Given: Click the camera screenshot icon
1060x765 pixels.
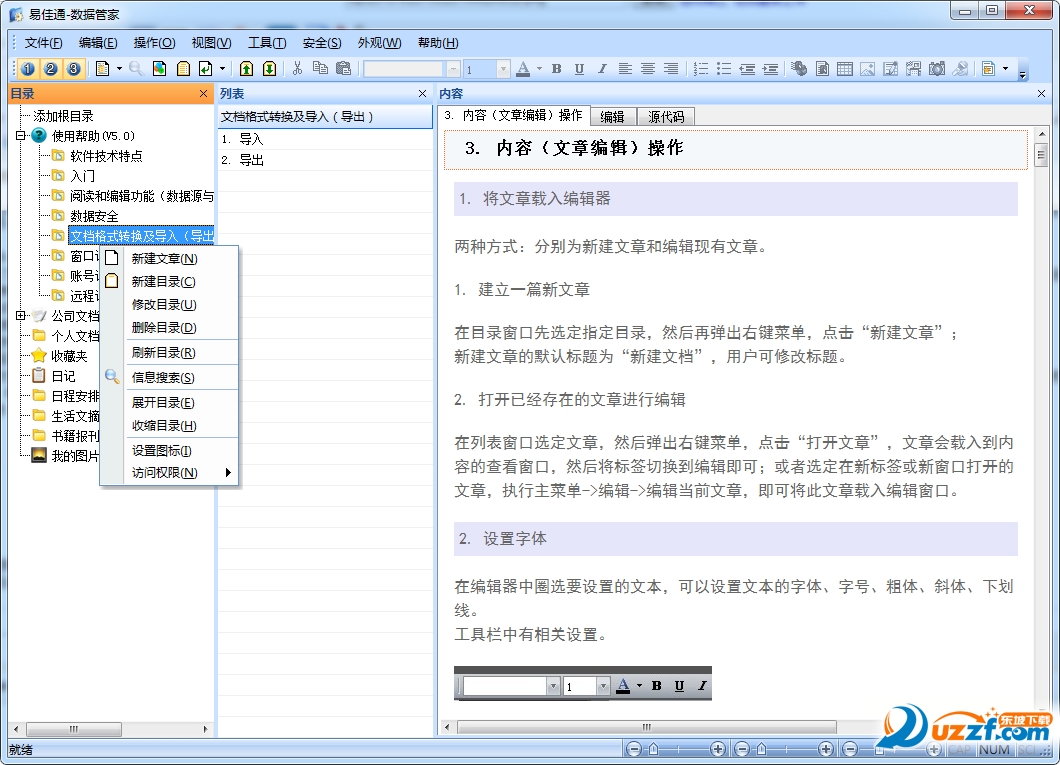Looking at the screenshot, I should click(x=937, y=68).
